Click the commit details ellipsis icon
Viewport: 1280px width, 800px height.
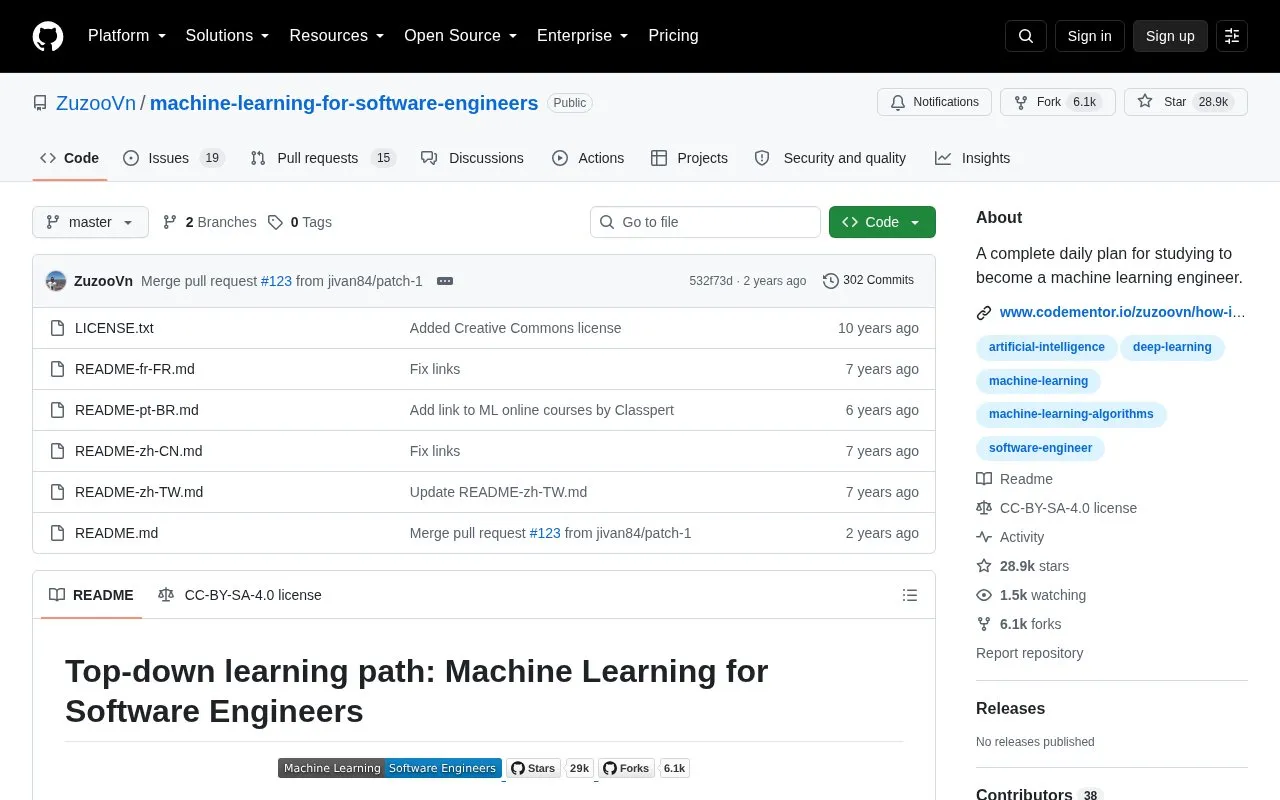pyautogui.click(x=445, y=281)
